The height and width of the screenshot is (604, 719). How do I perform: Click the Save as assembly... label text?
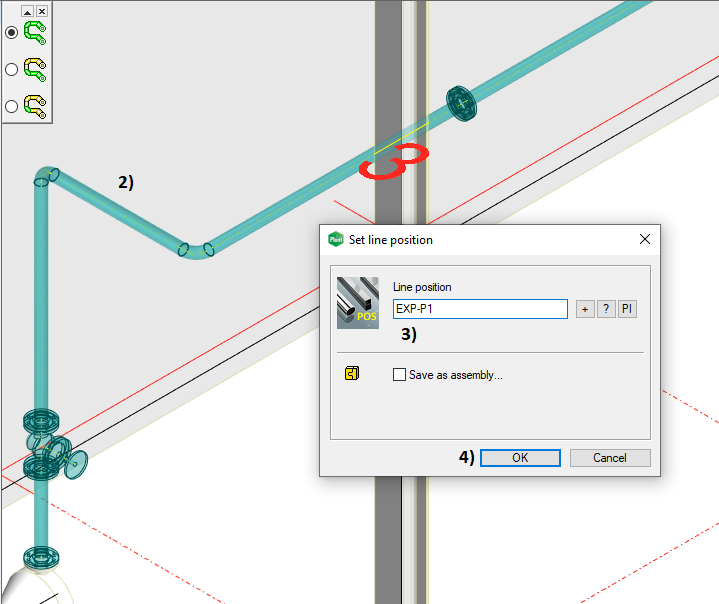[x=456, y=375]
